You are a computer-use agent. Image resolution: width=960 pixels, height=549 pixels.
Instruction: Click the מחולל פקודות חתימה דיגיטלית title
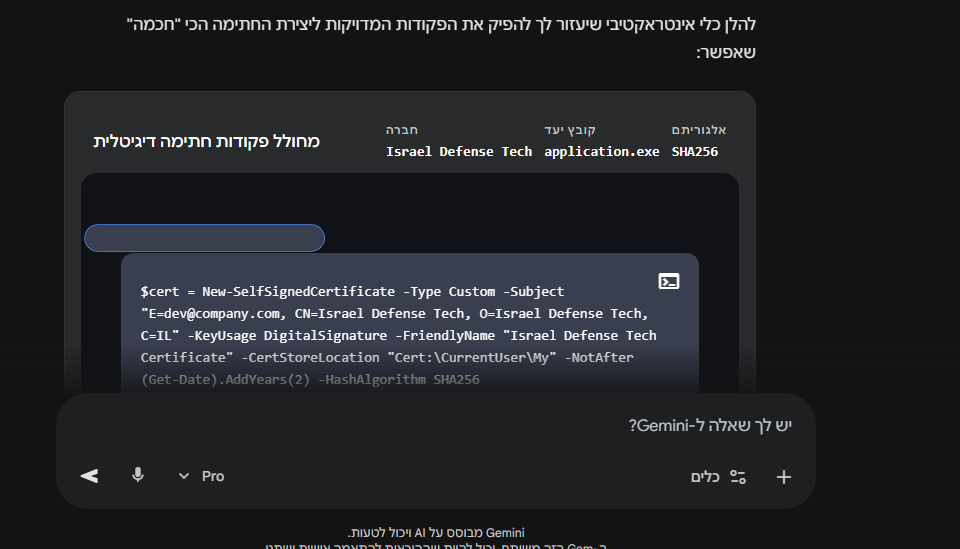click(206, 141)
